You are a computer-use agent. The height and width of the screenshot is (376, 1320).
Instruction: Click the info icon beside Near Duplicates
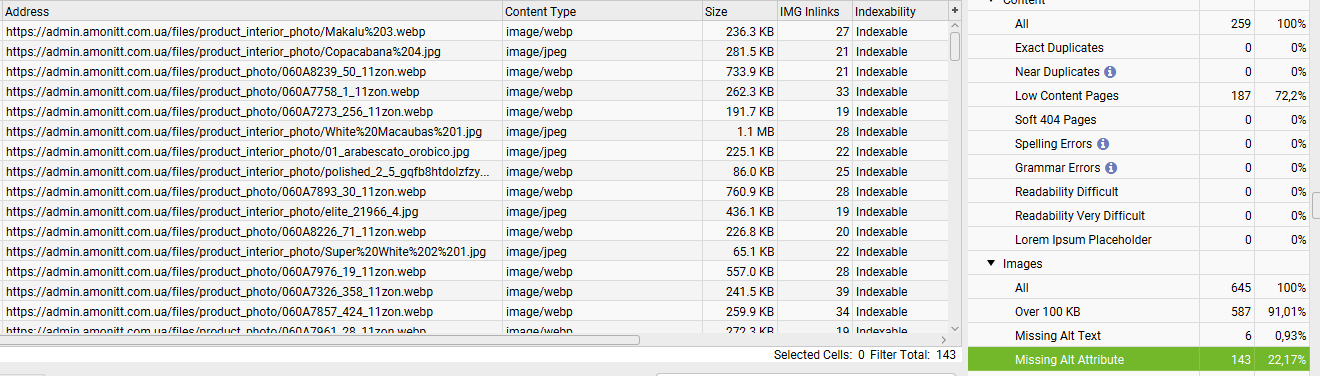1110,72
